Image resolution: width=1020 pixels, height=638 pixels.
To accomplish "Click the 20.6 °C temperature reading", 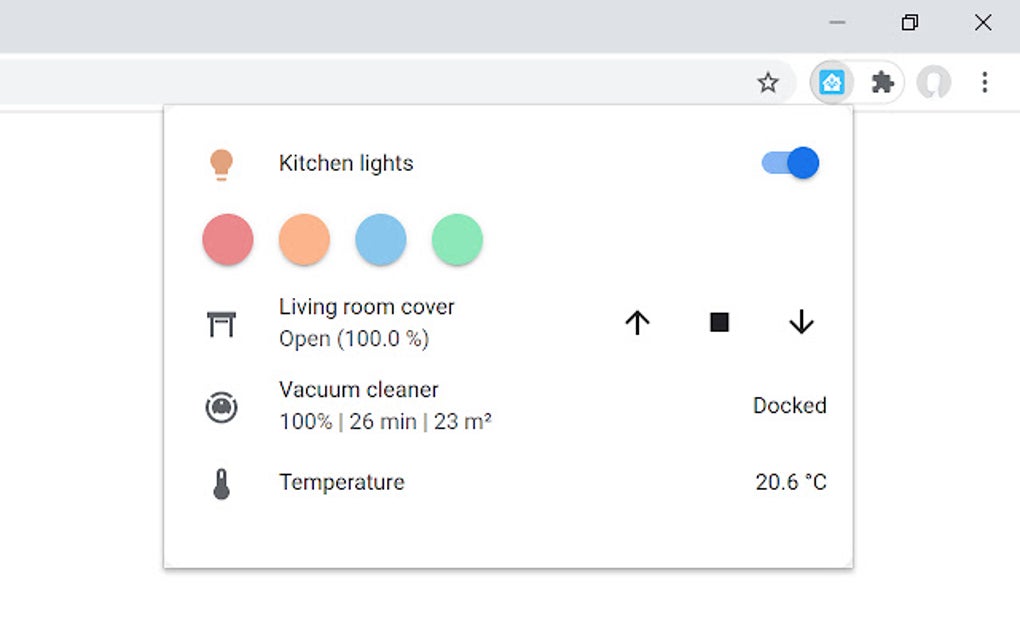I will (790, 483).
